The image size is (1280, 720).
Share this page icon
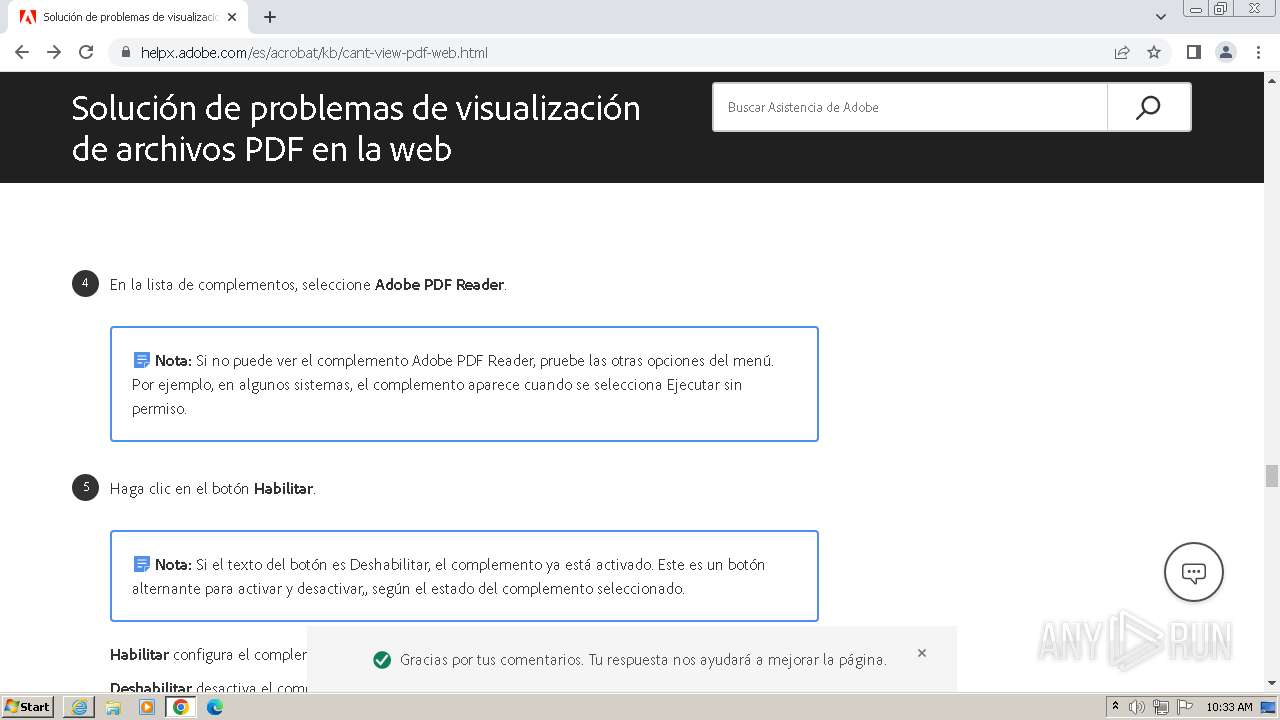click(x=1122, y=52)
